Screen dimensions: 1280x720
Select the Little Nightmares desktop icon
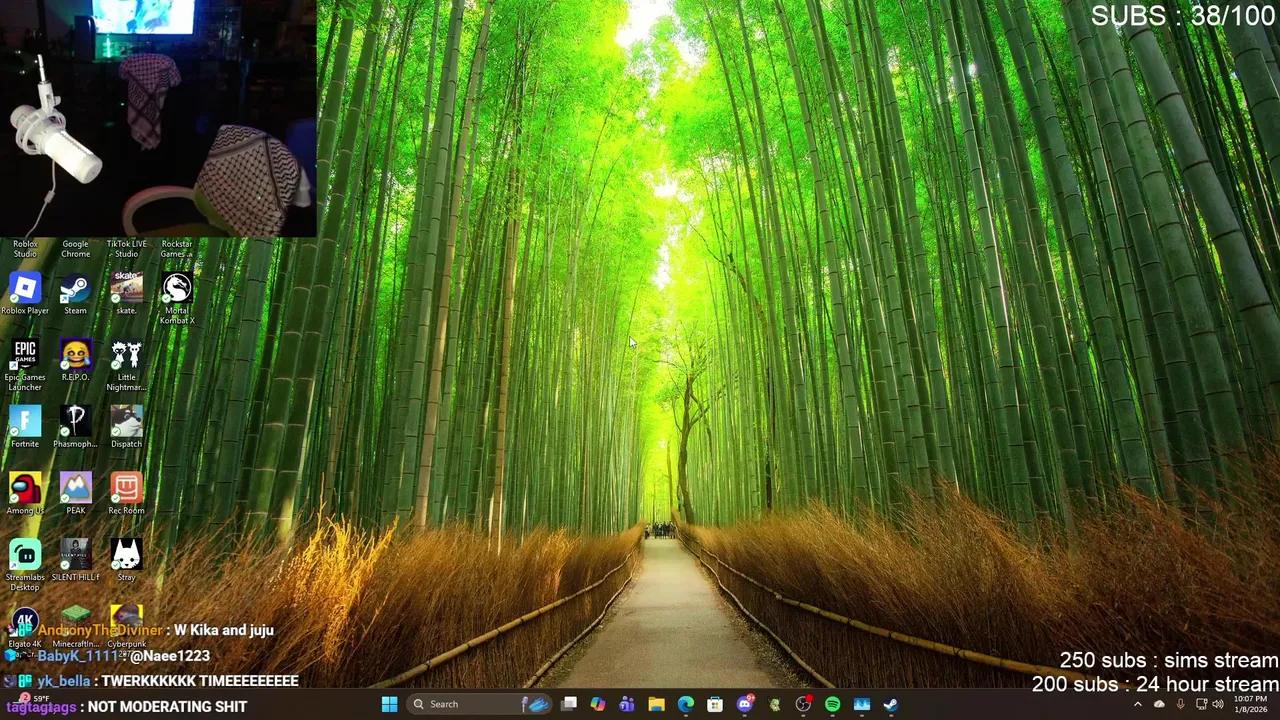pos(126,365)
